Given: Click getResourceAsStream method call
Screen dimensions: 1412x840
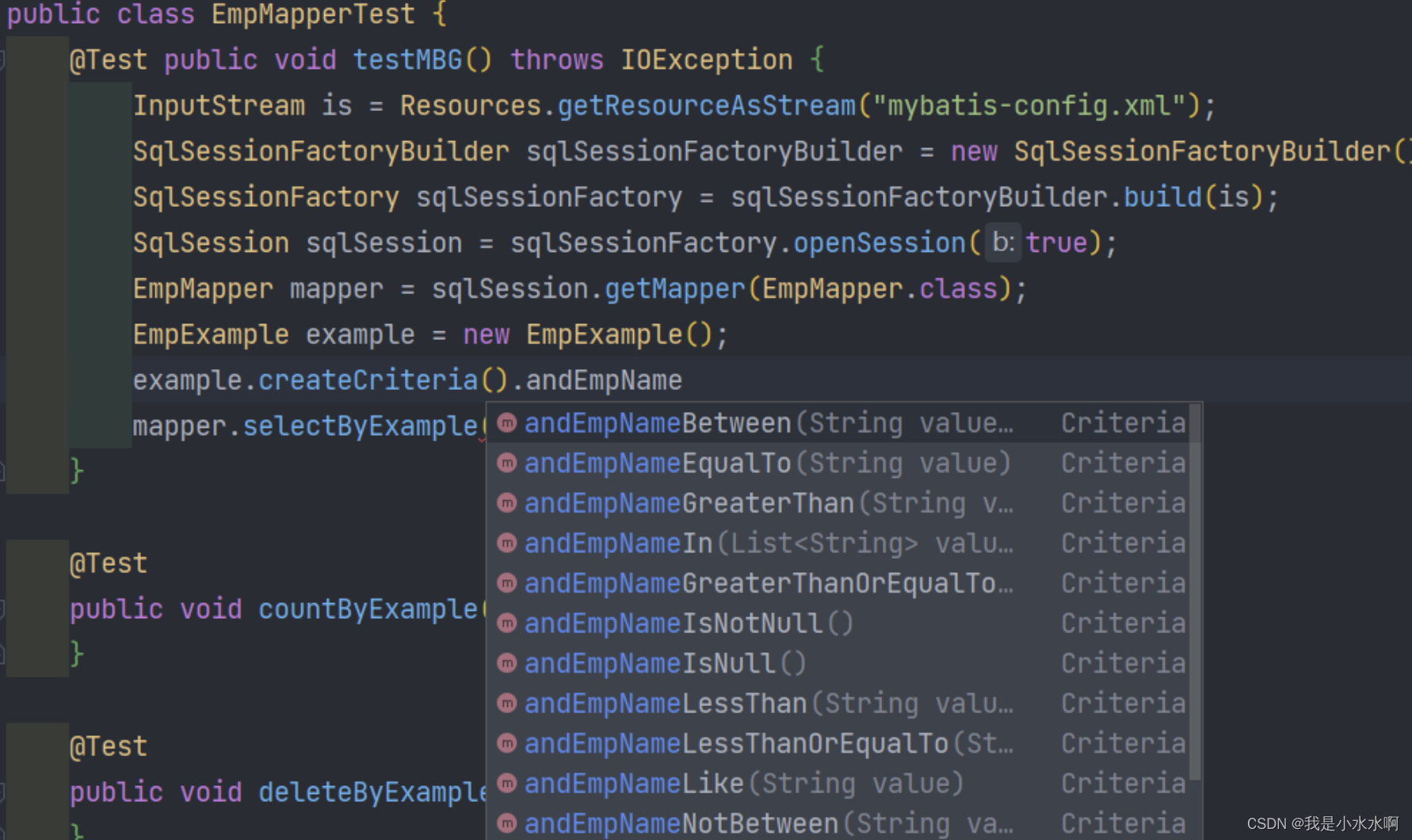Looking at the screenshot, I should point(707,105).
